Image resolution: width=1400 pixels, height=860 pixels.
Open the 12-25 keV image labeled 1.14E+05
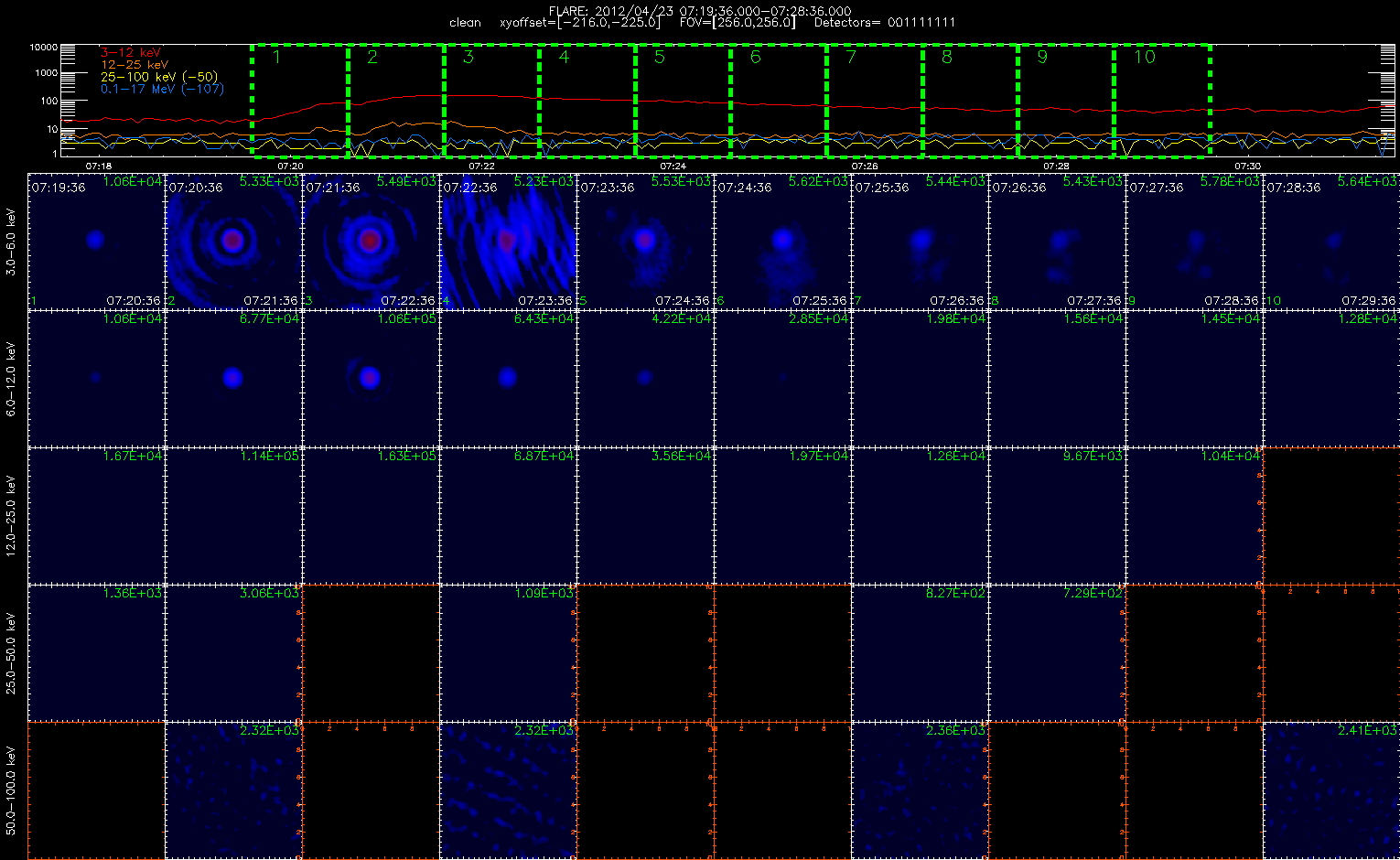[233, 515]
